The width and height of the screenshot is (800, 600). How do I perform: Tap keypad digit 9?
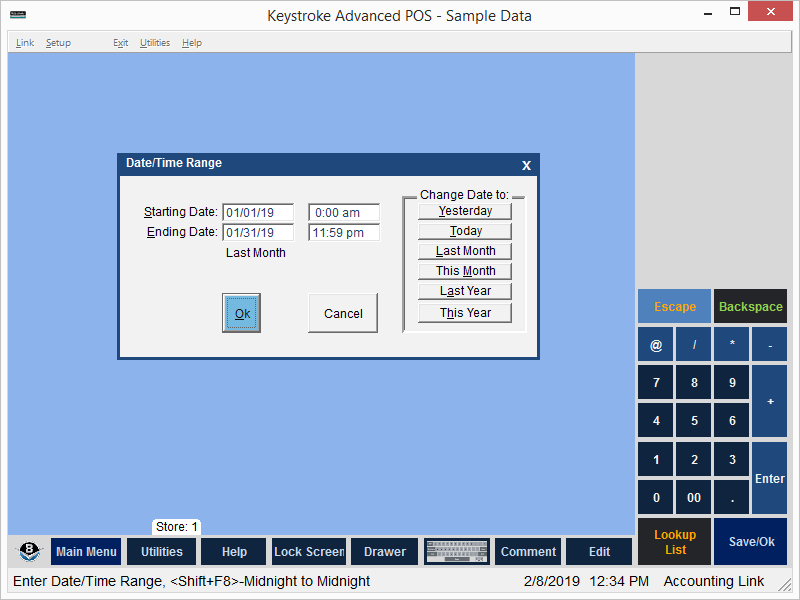[732, 382]
